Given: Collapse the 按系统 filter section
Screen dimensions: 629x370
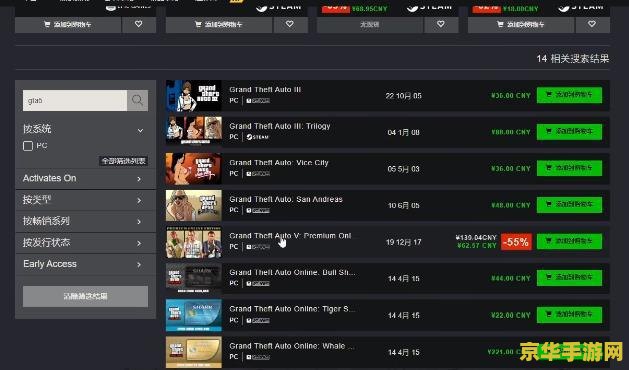Looking at the screenshot, I should pos(140,130).
